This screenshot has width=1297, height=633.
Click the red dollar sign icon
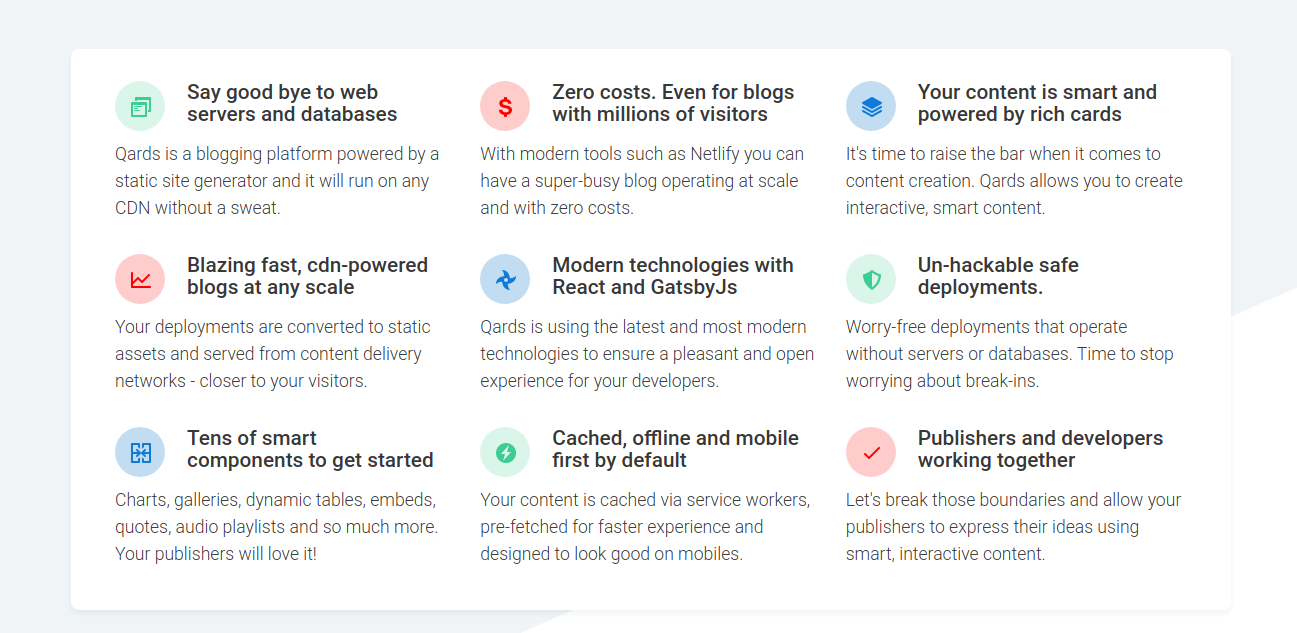(505, 106)
